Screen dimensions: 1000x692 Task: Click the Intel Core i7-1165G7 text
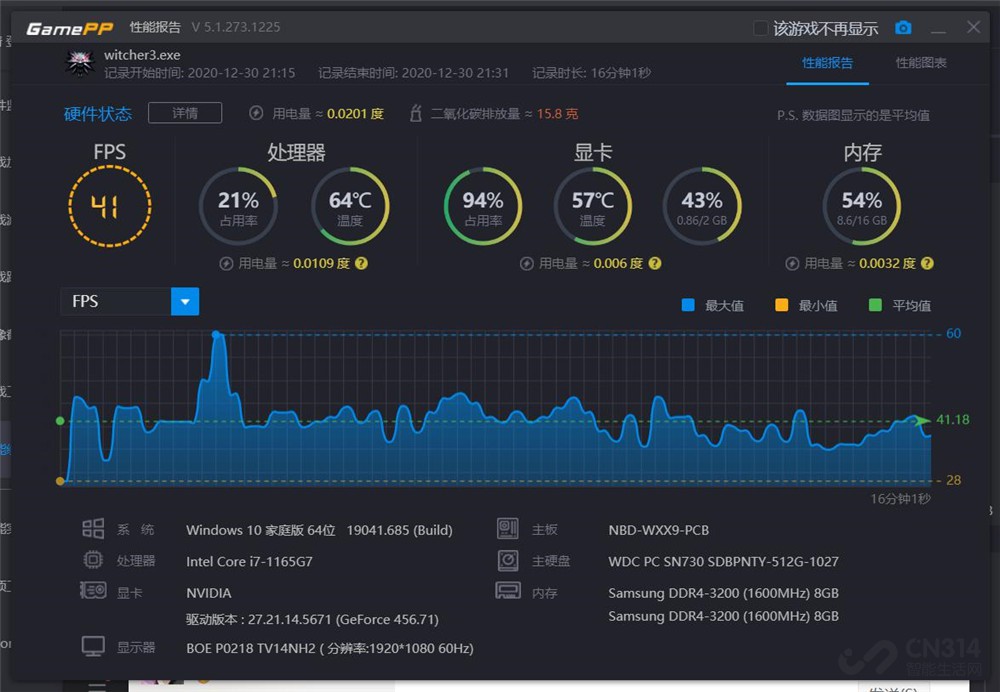pos(249,561)
